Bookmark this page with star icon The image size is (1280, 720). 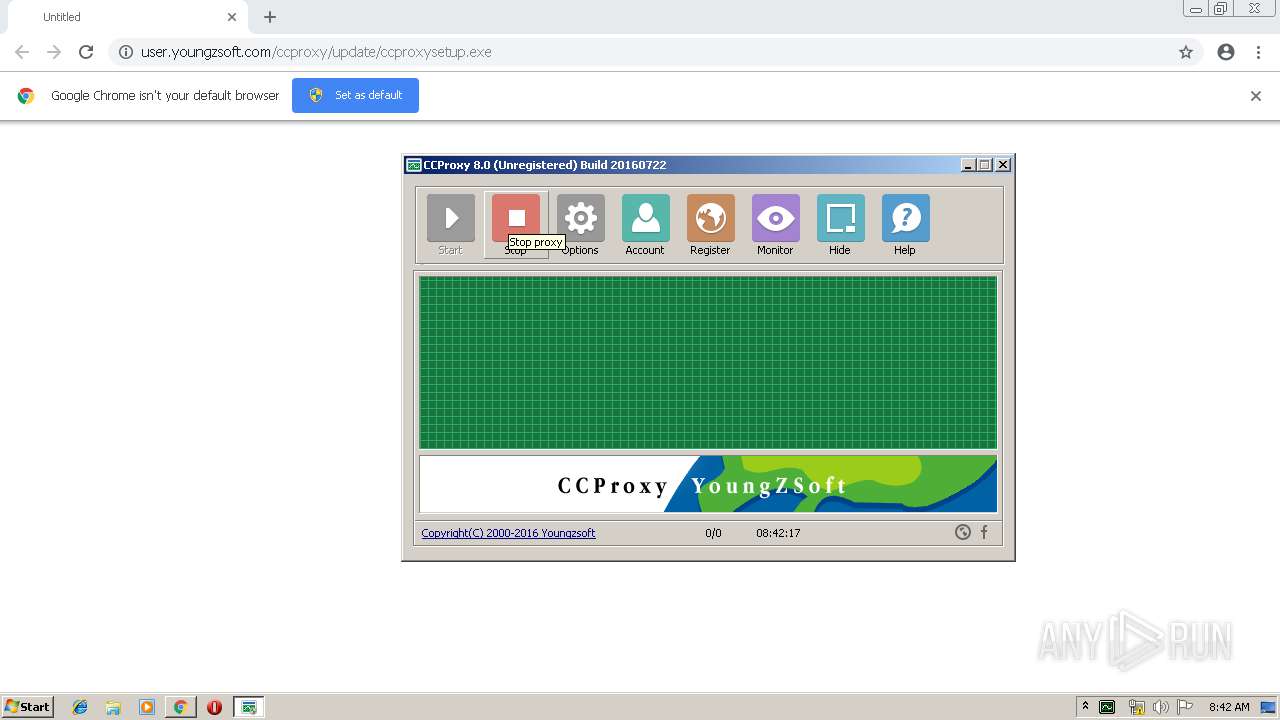point(1186,52)
